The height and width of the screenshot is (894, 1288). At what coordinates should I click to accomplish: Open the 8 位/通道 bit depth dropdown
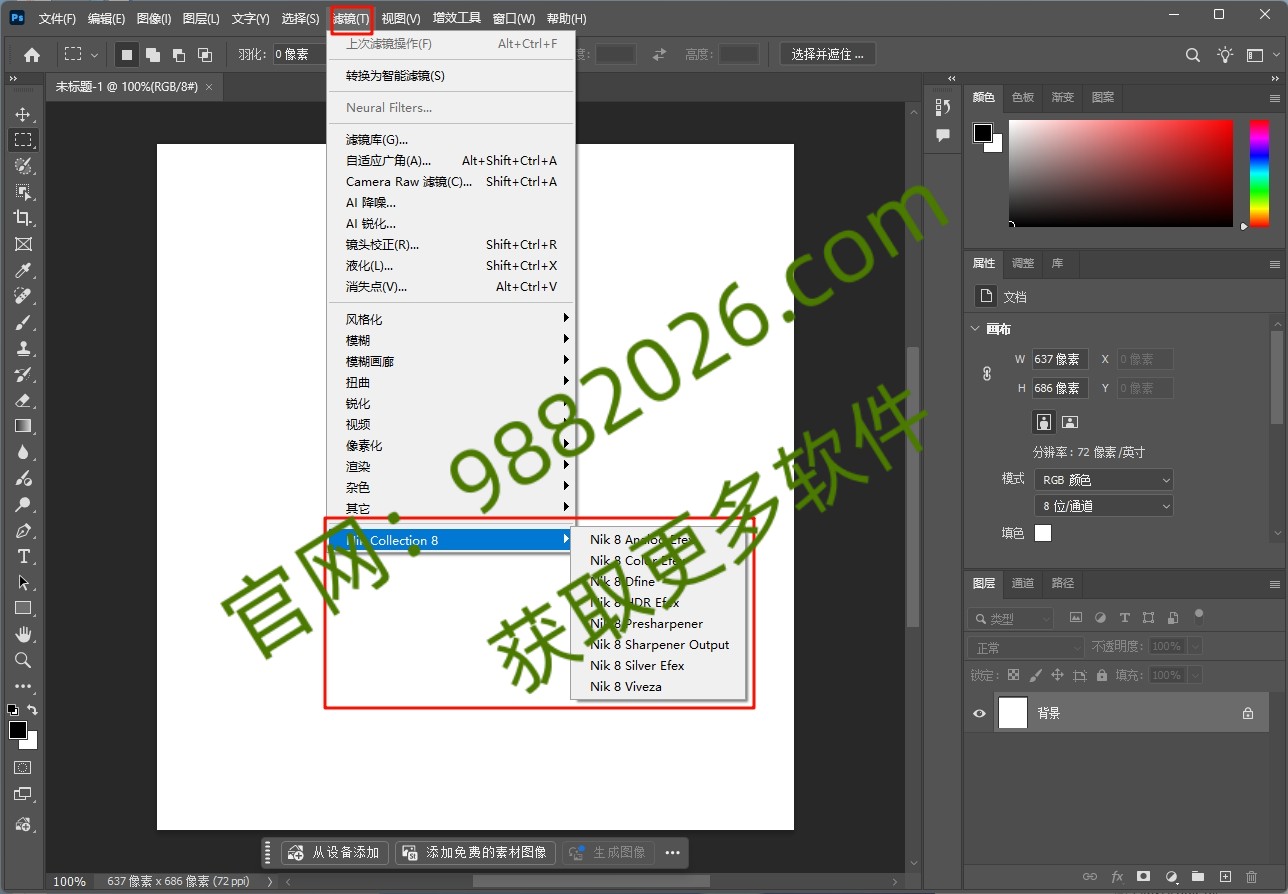1103,505
